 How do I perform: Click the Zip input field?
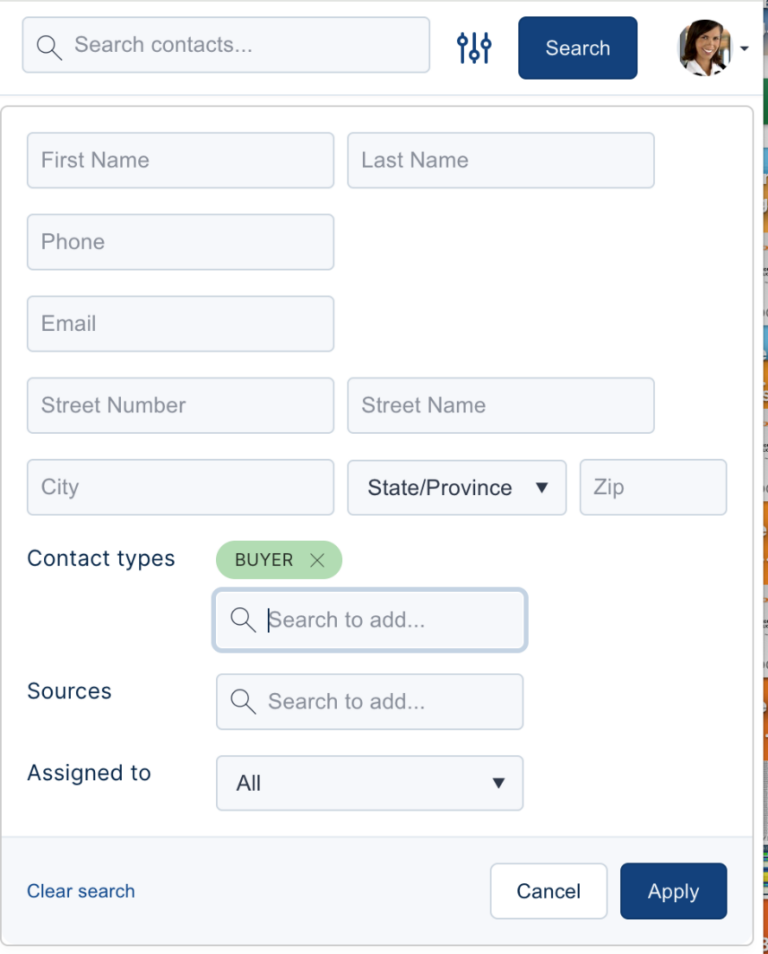click(x=652, y=487)
